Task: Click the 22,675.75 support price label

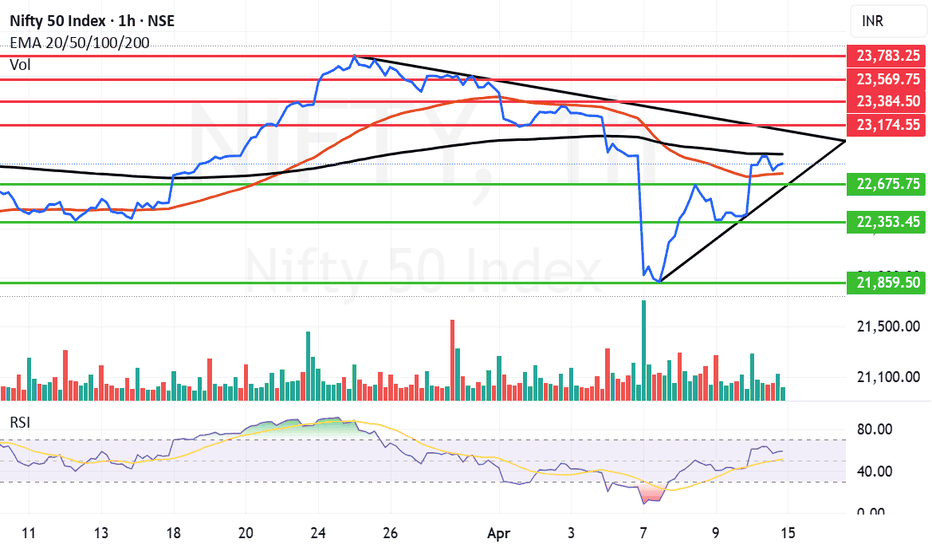Action: [x=886, y=184]
